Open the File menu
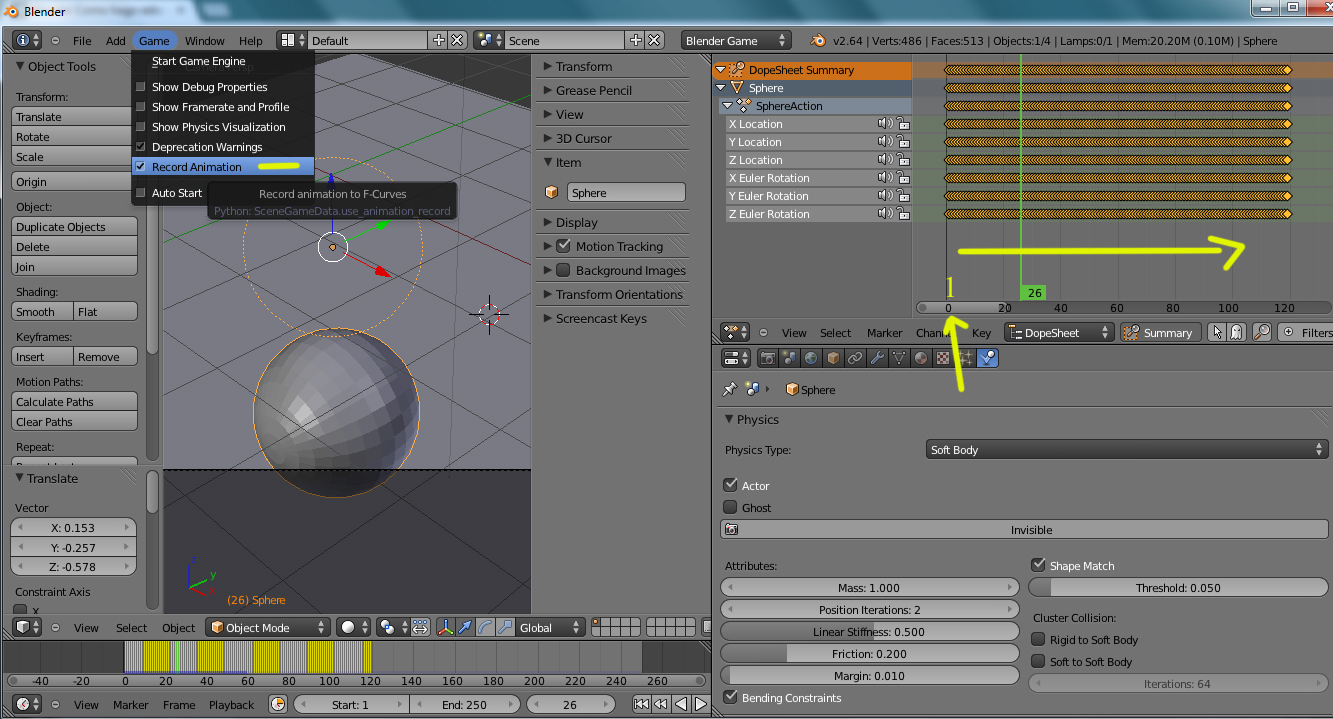 click(82, 41)
